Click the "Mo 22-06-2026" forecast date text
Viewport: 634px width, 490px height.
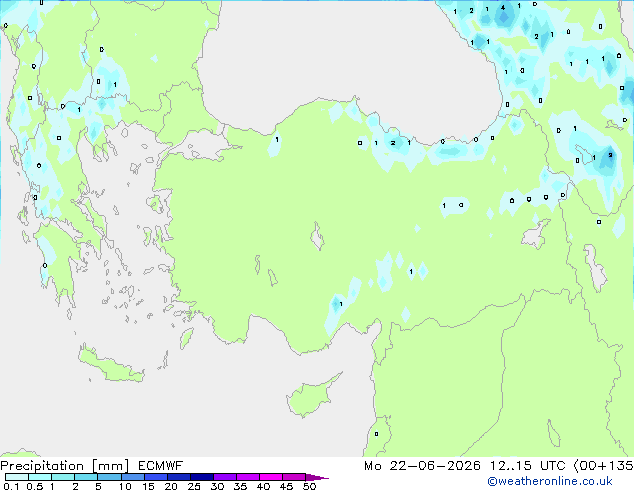[x=422, y=466]
